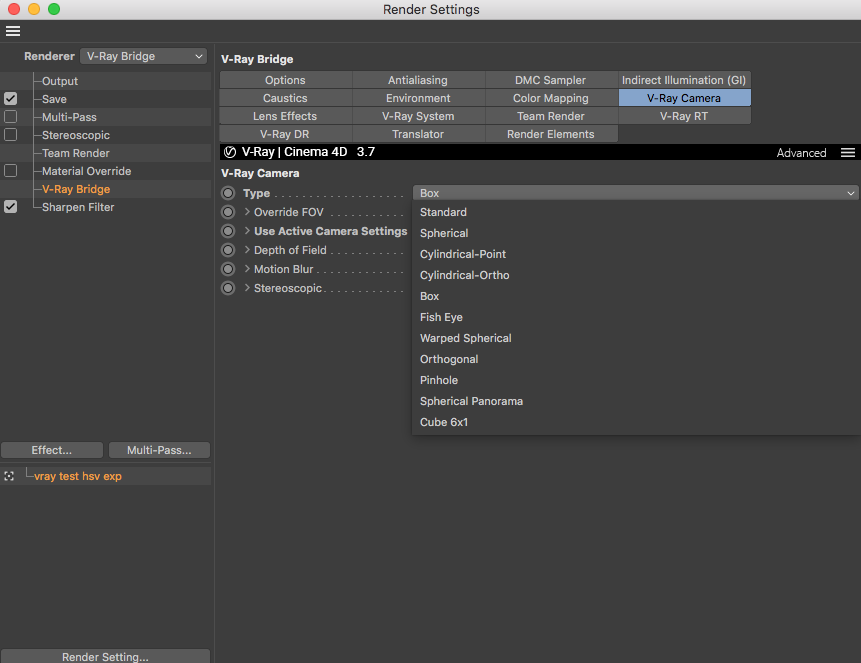Viewport: 861px width, 663px height.
Task: Uncheck the Sharpen Filter checkbox
Action: 10,207
